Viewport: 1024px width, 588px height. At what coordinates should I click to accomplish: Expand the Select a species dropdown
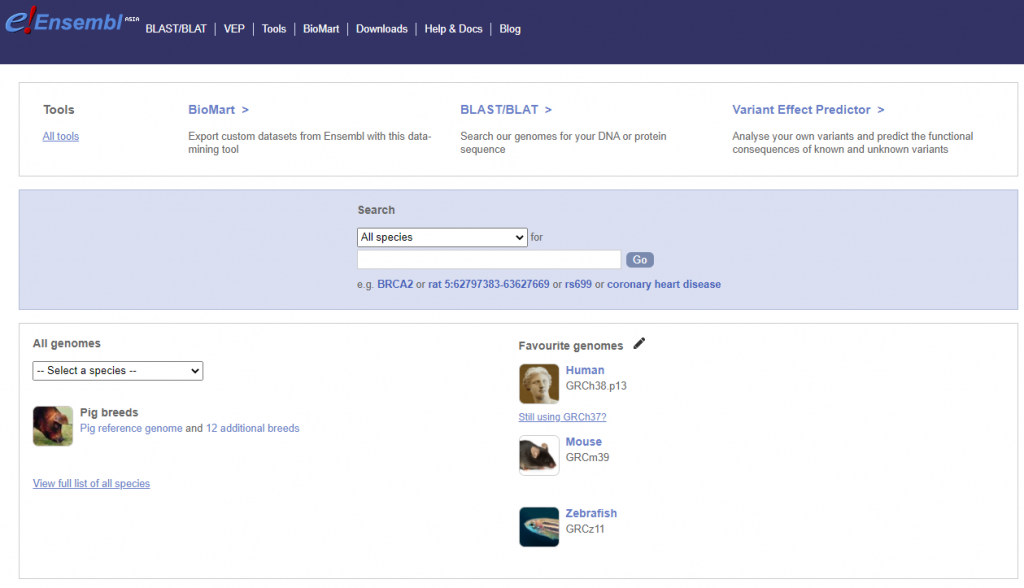coord(117,371)
